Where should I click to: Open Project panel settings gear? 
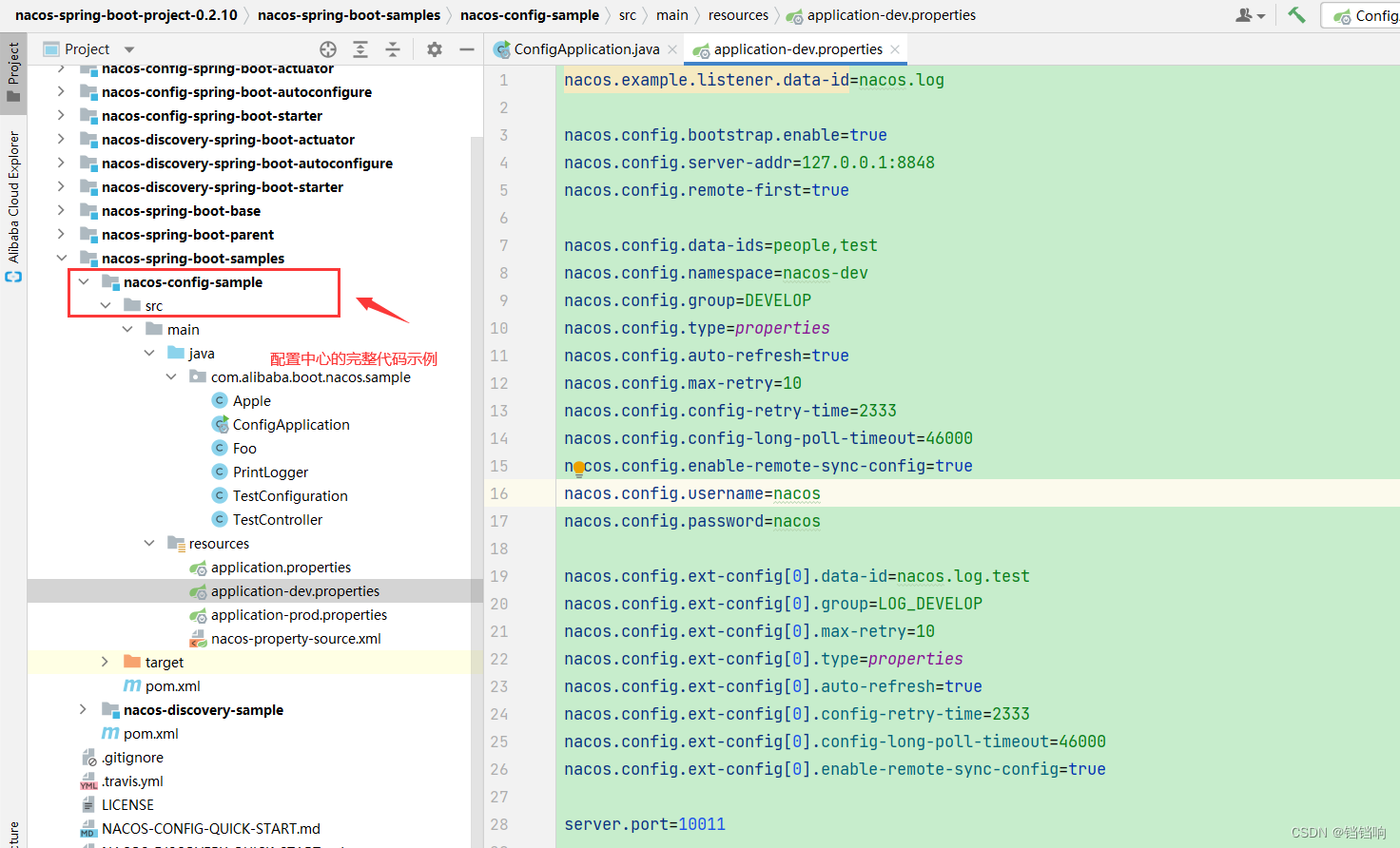(x=435, y=49)
